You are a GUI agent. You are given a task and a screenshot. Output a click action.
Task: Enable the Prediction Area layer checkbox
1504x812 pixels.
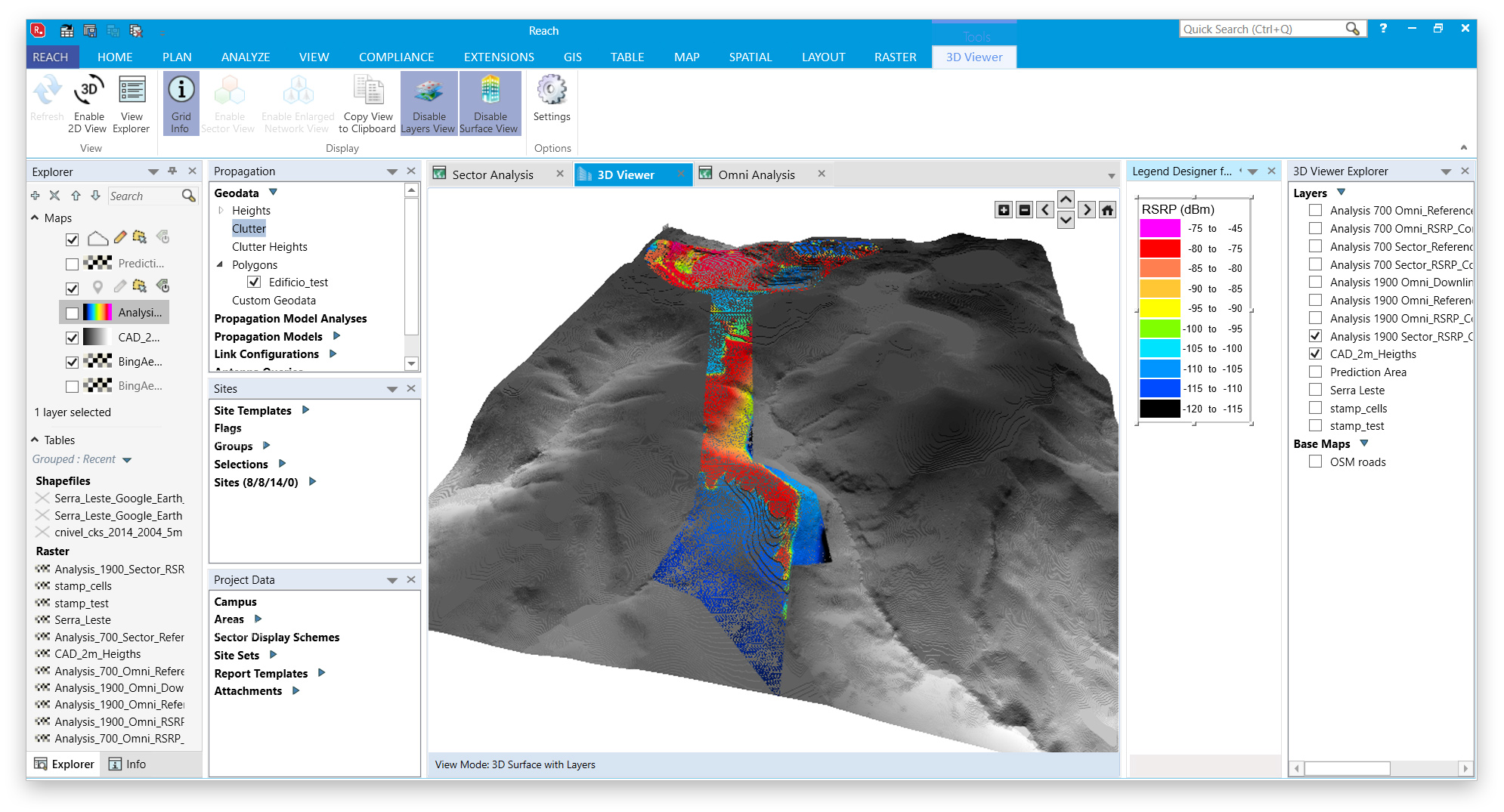[1315, 372]
